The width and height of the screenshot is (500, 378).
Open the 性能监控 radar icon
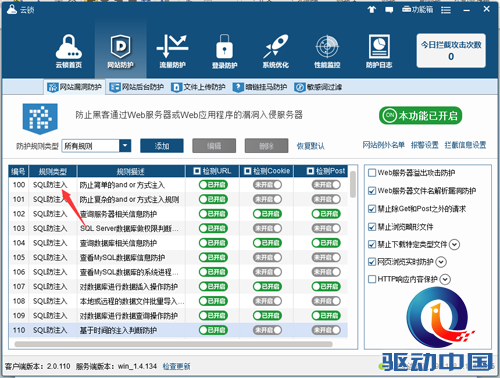tap(327, 51)
